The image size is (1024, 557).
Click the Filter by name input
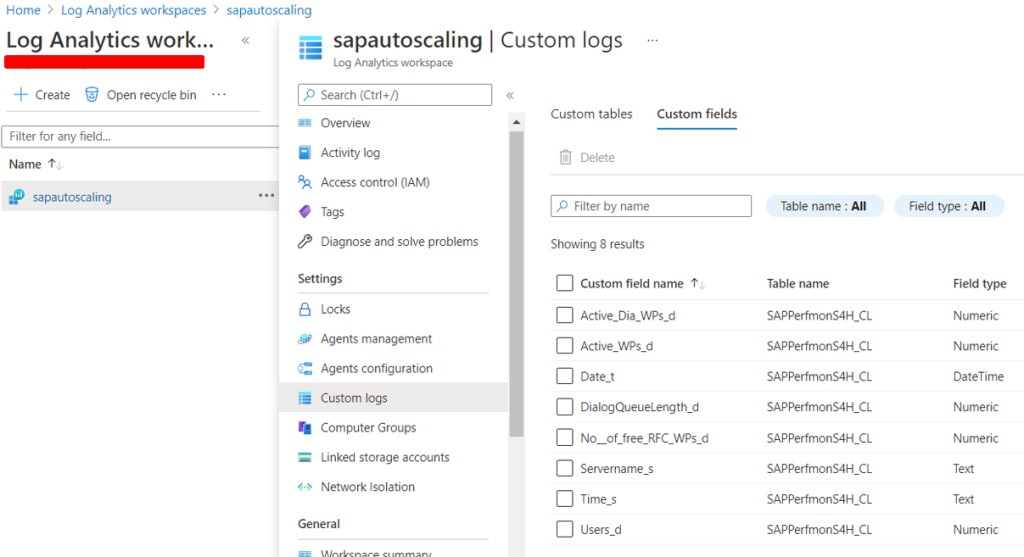tap(651, 206)
